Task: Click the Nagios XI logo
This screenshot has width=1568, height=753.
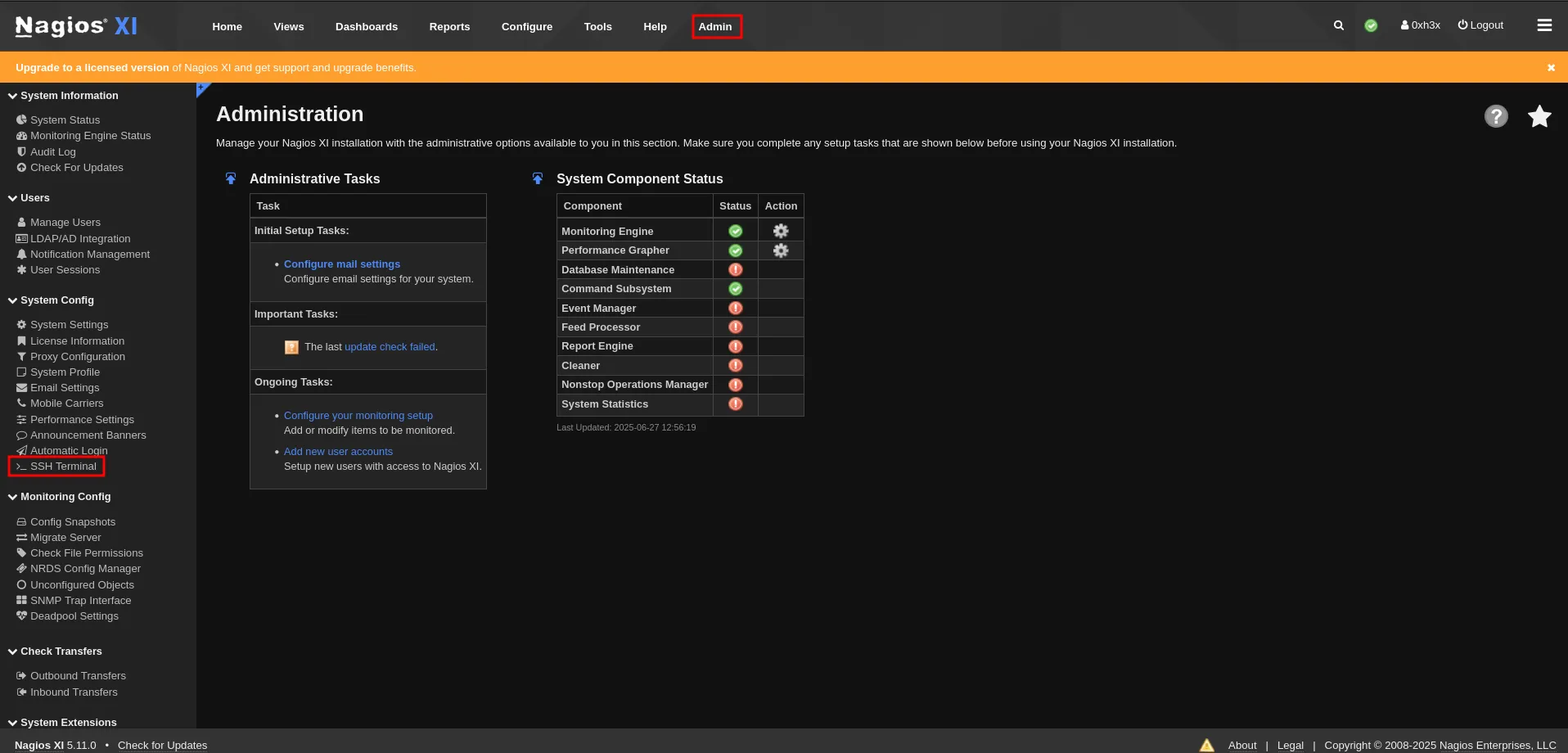Action: coord(76,26)
